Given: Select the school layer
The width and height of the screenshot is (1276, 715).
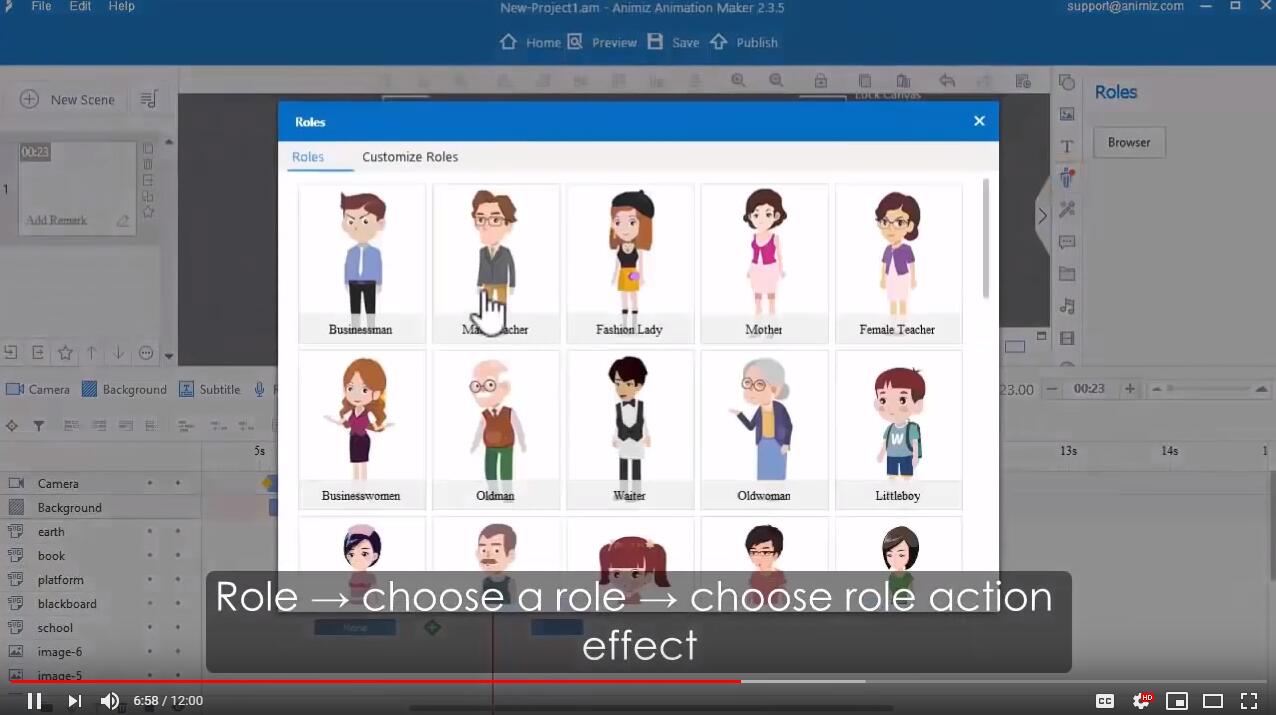Looking at the screenshot, I should [100, 628].
